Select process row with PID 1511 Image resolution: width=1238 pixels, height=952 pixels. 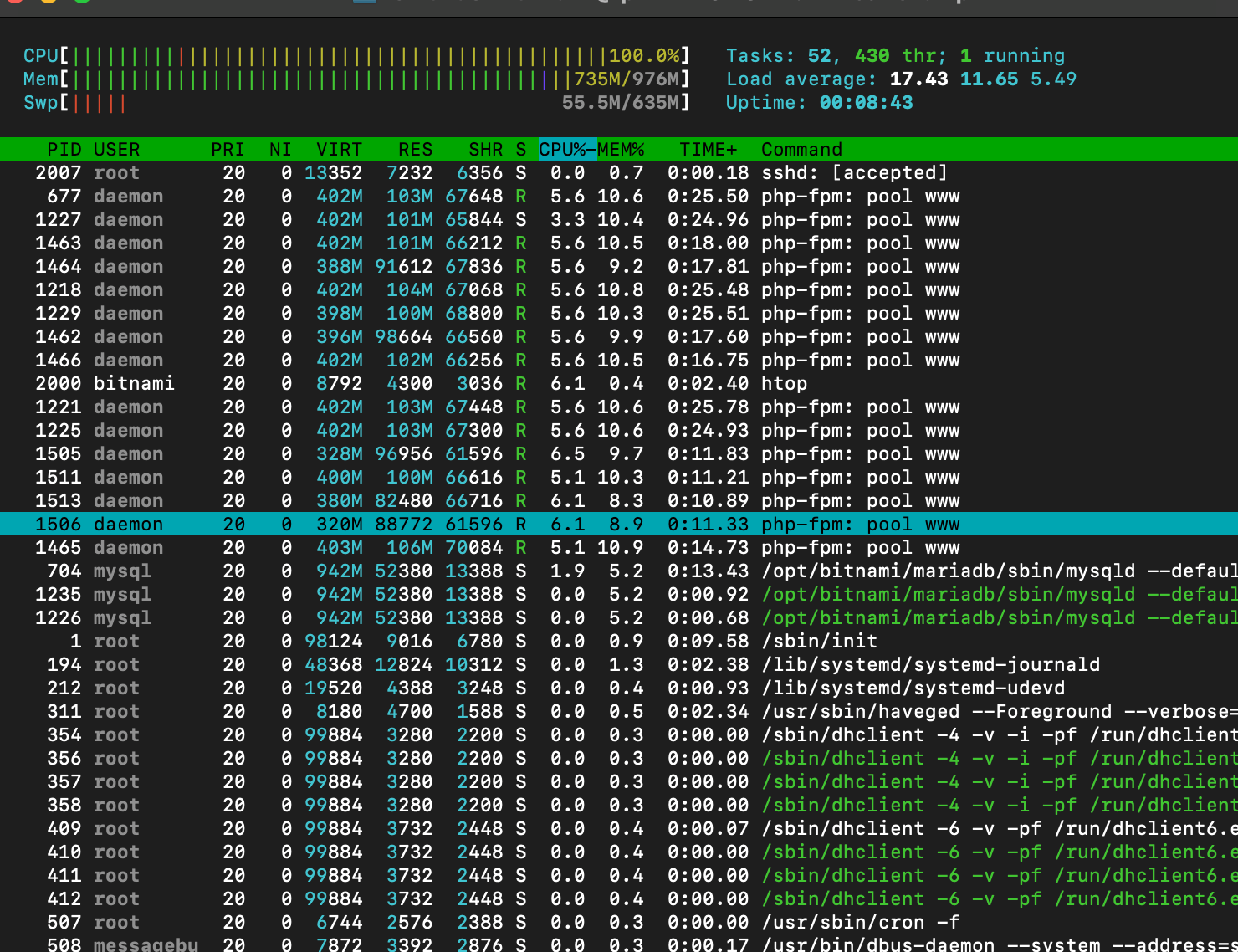pos(619,477)
